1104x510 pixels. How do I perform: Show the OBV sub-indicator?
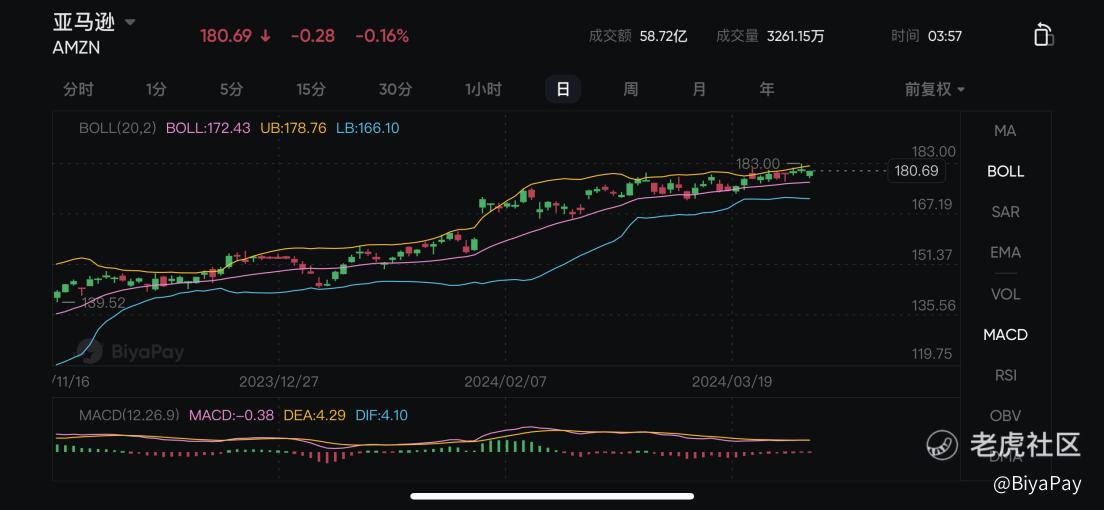(x=1005, y=416)
